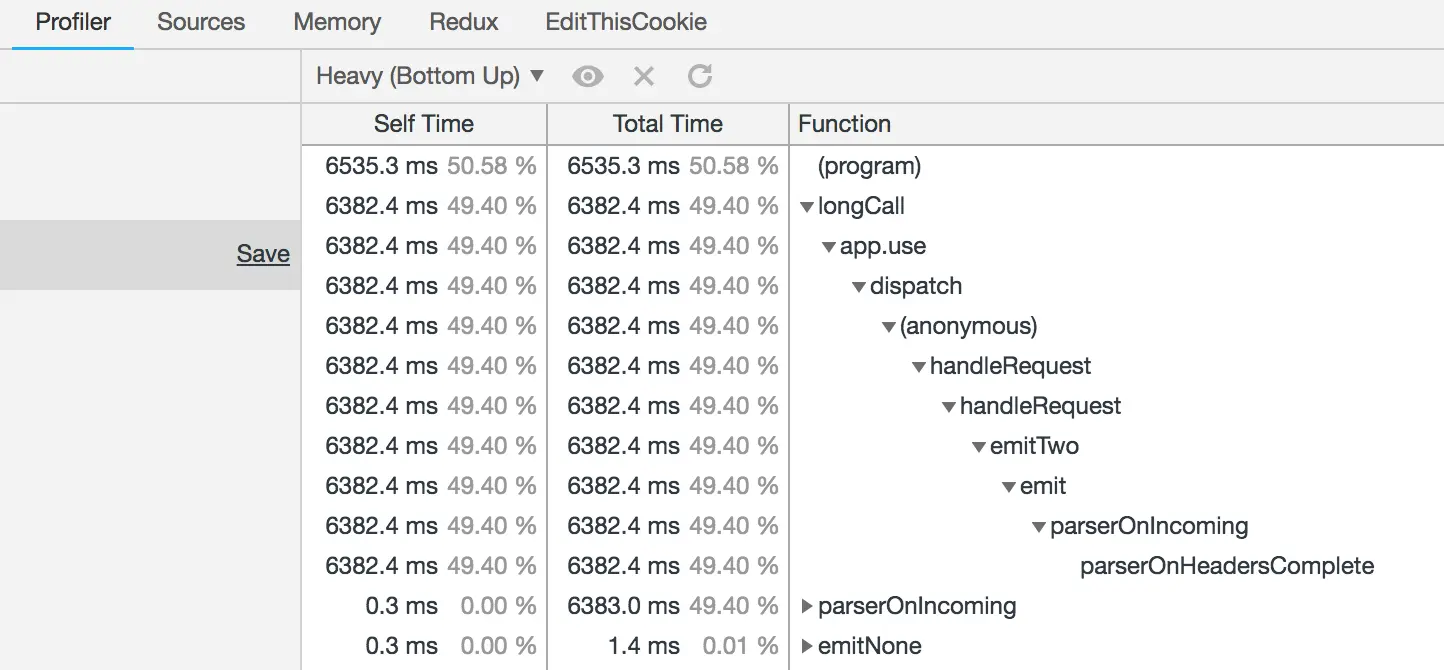Click the Function column header

[845, 124]
